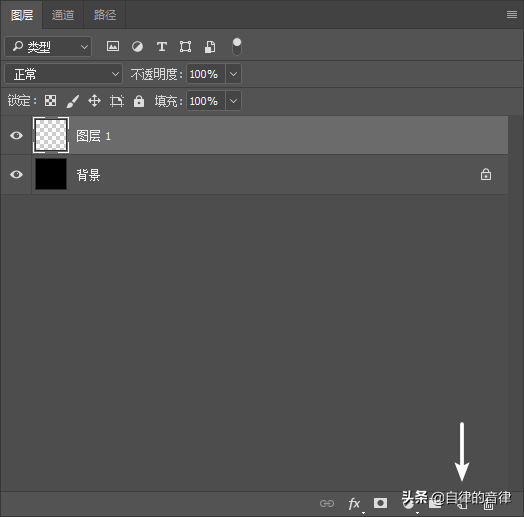524x517 pixels.
Task: Click the link layers icon
Action: 326,503
